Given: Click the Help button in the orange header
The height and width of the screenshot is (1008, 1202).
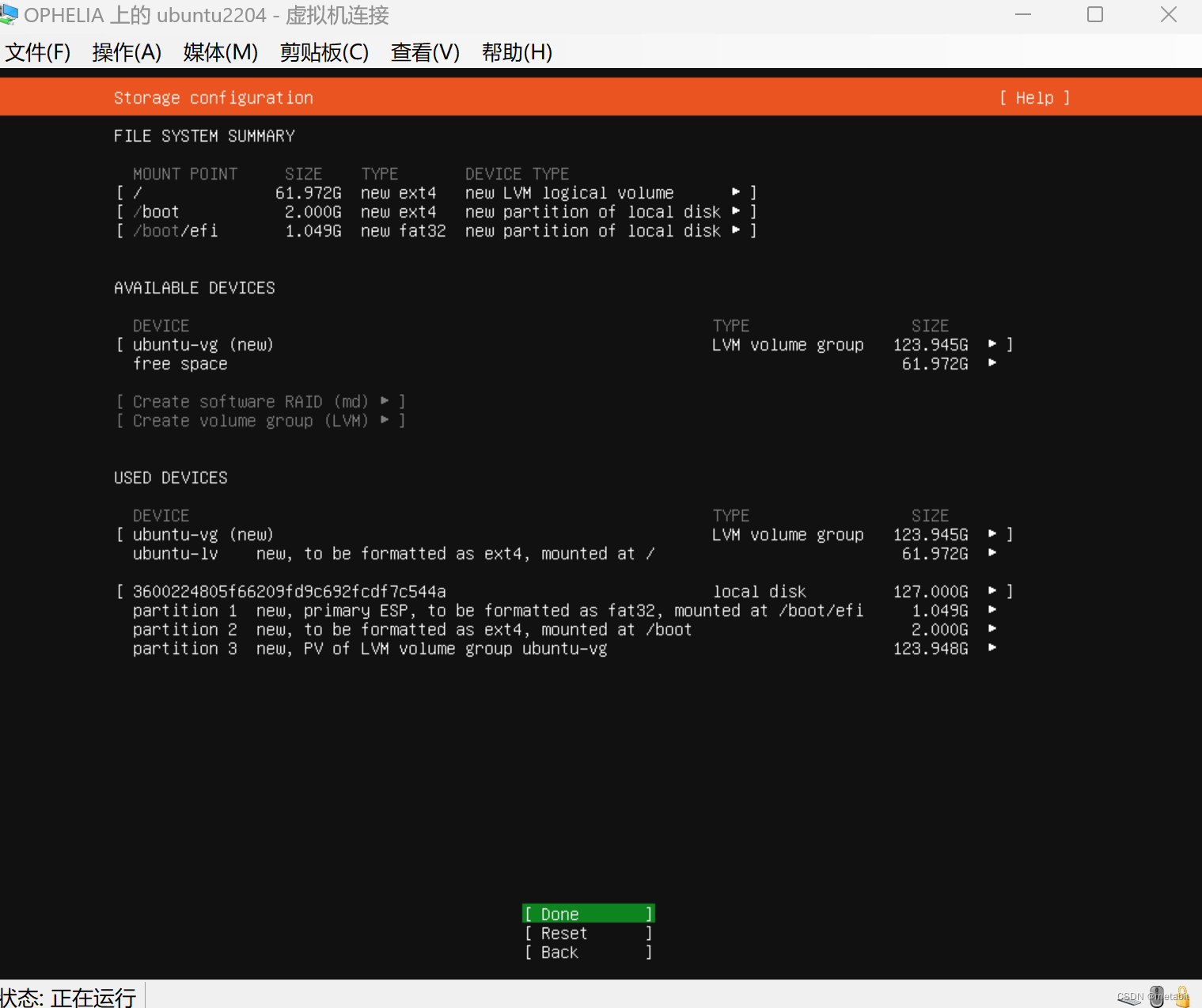Looking at the screenshot, I should click(1034, 97).
